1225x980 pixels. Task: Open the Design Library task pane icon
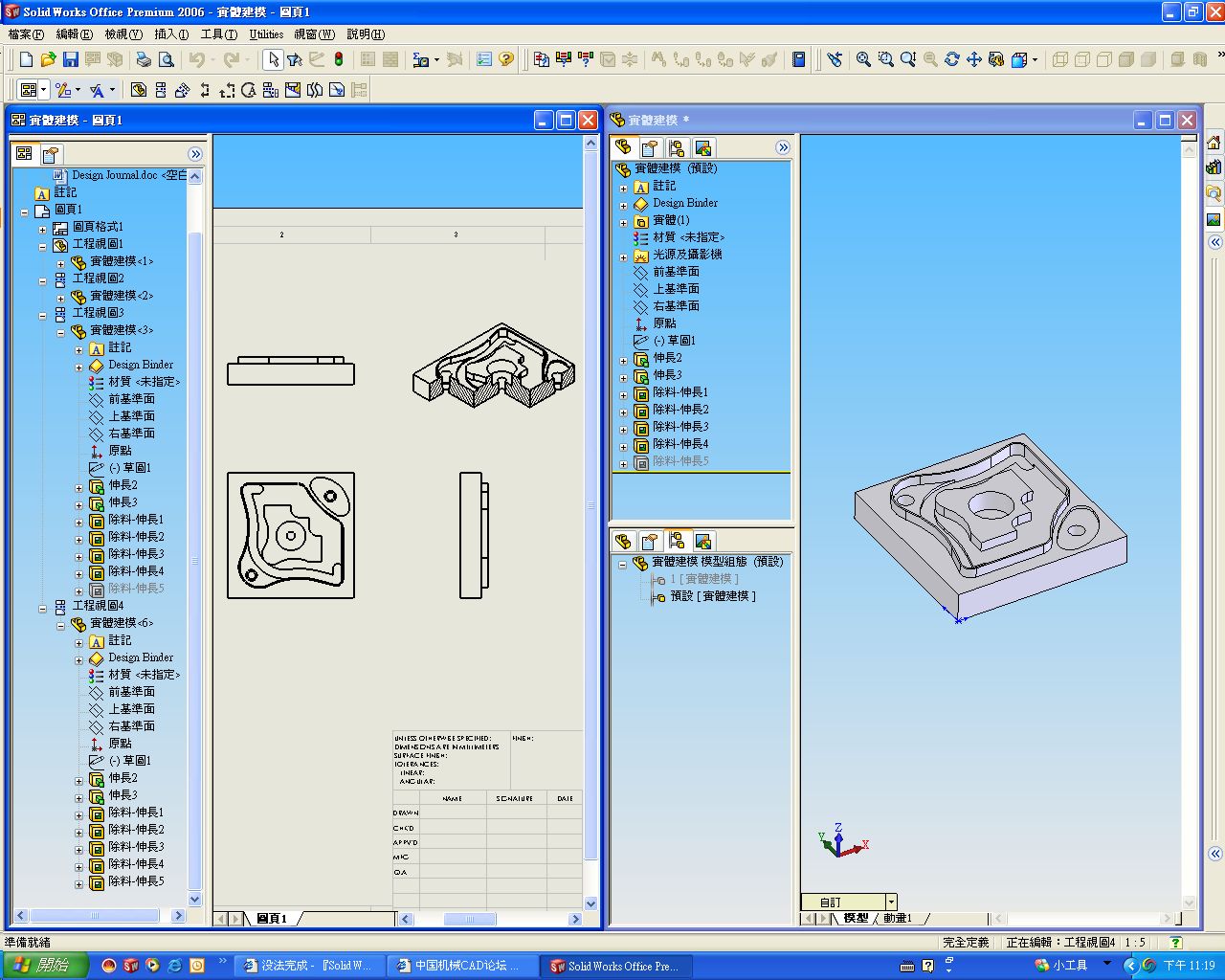click(x=1214, y=167)
